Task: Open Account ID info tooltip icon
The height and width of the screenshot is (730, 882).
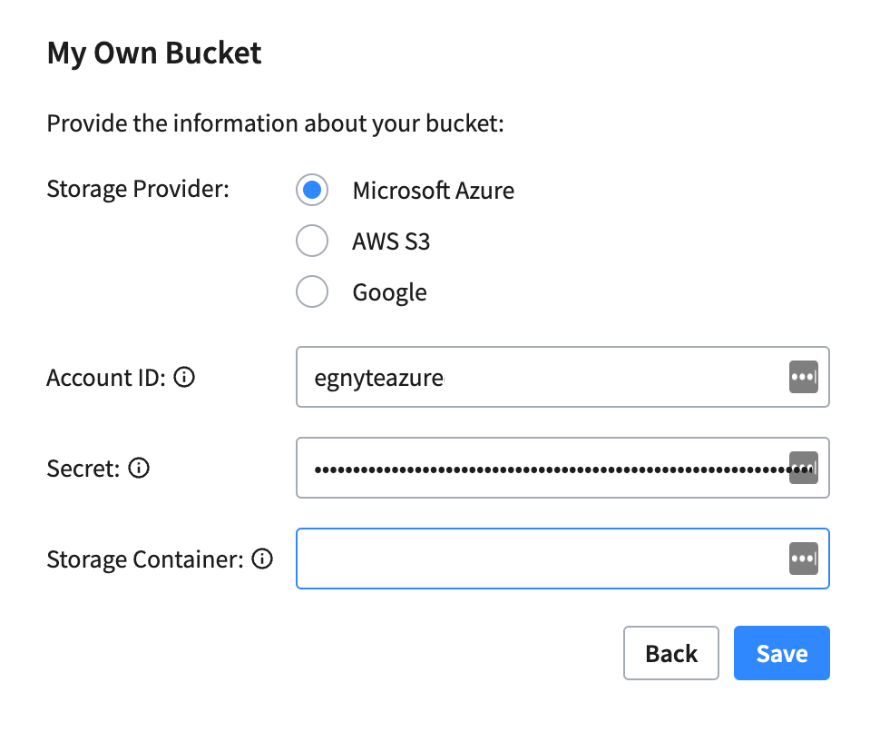Action: (184, 377)
